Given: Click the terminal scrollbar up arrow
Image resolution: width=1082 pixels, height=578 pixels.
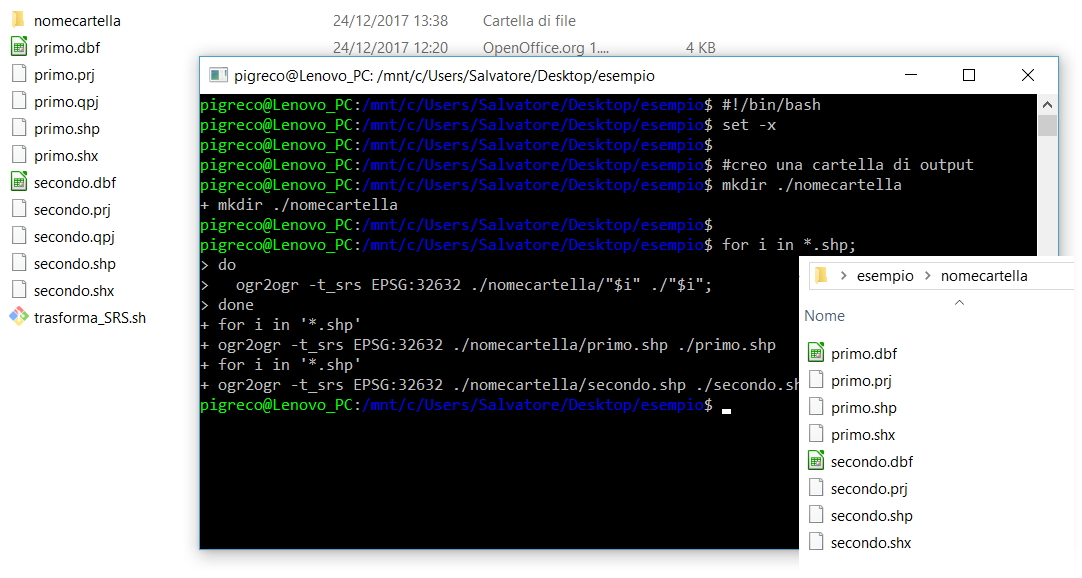Looking at the screenshot, I should [1047, 104].
